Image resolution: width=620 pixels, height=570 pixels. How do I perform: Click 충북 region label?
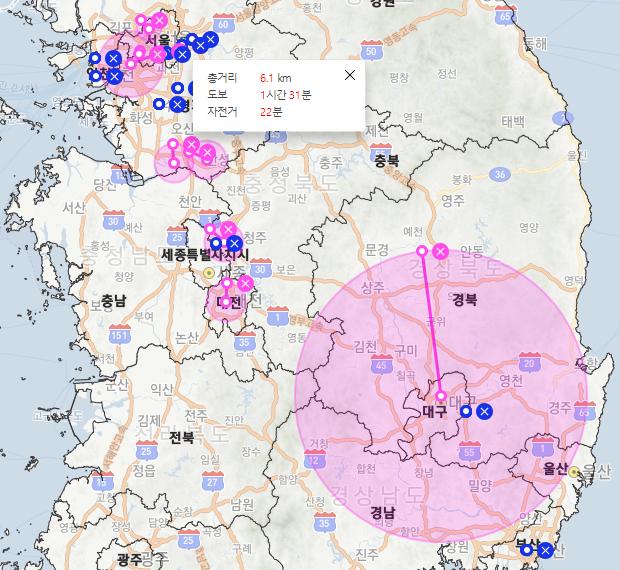click(387, 160)
